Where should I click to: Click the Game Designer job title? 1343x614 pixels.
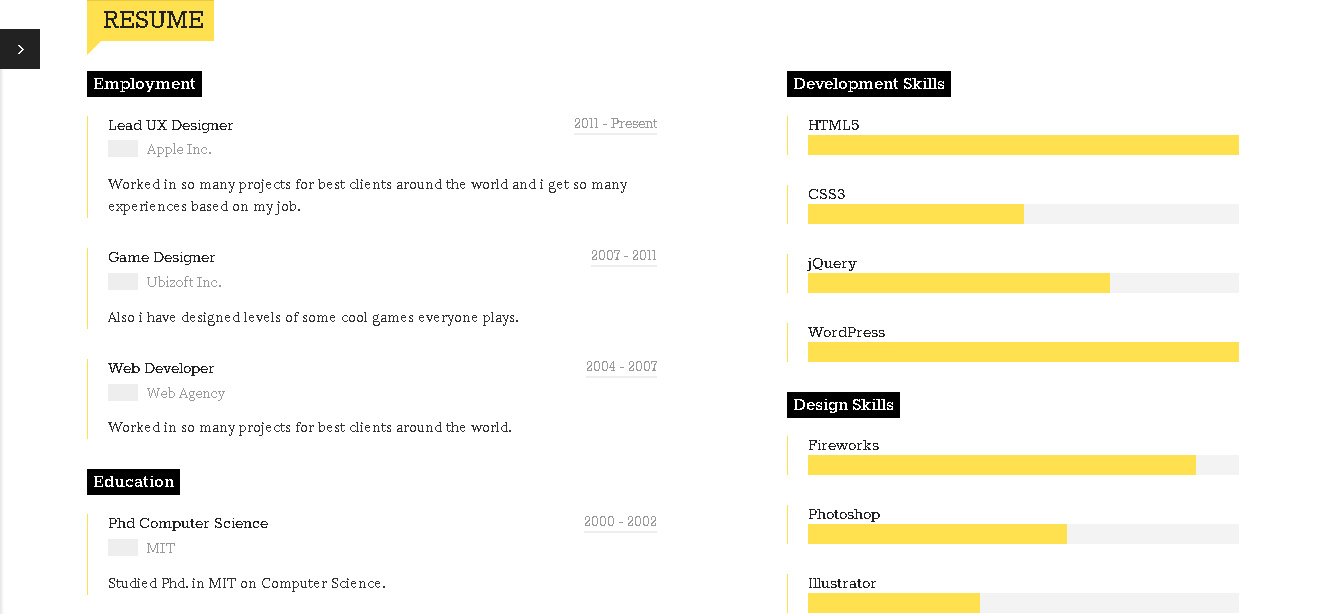(x=162, y=257)
